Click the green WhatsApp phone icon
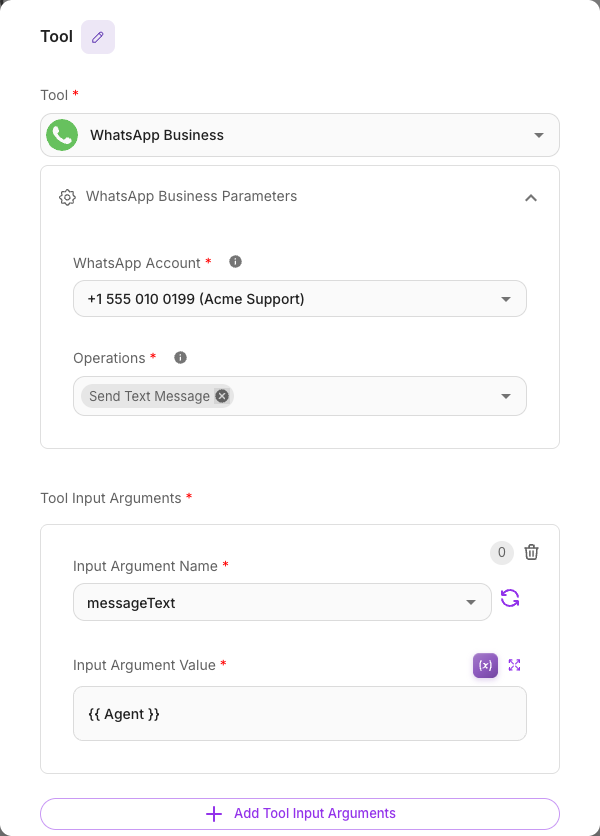The width and height of the screenshot is (600, 836). tap(62, 135)
